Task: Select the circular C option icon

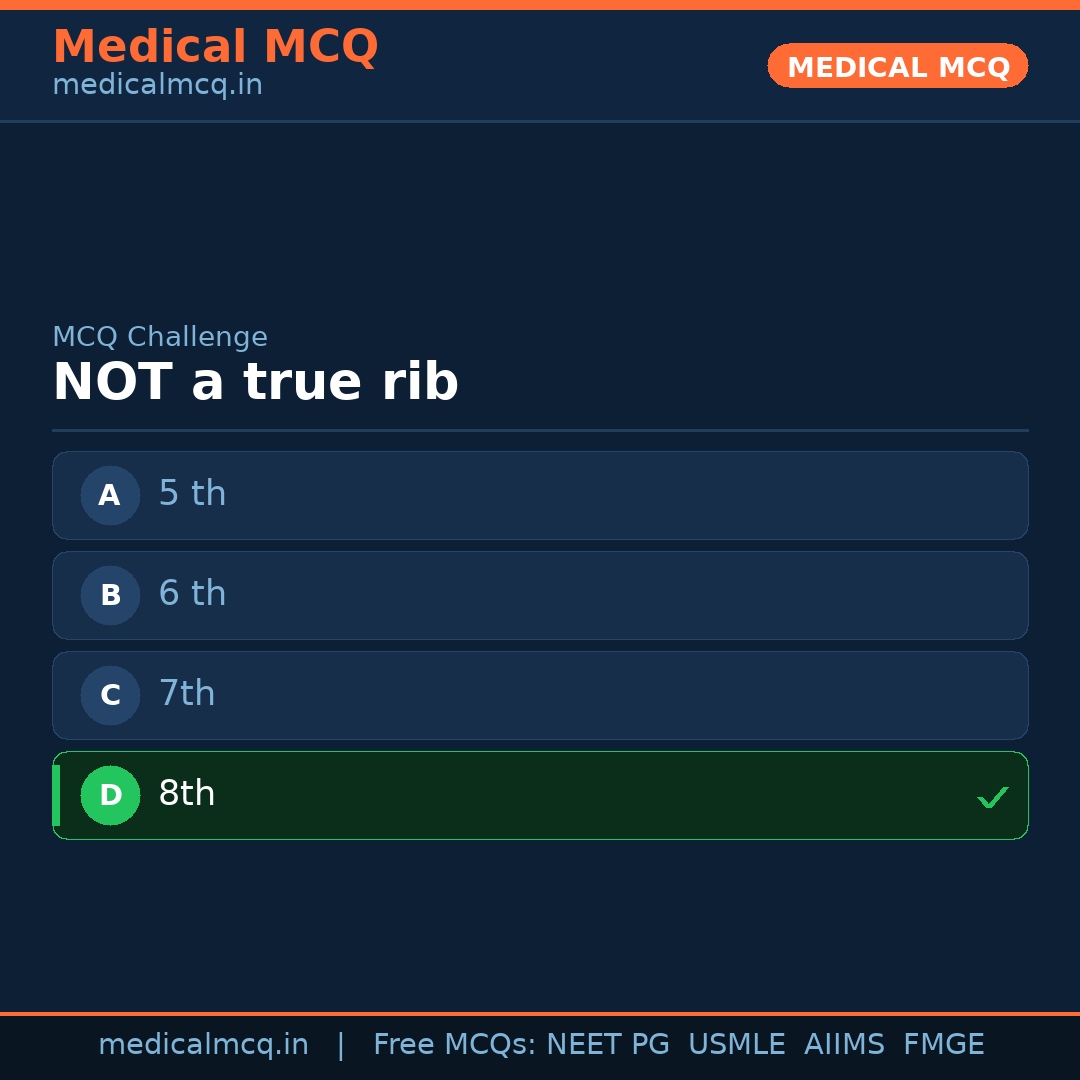Action: [x=110, y=695]
